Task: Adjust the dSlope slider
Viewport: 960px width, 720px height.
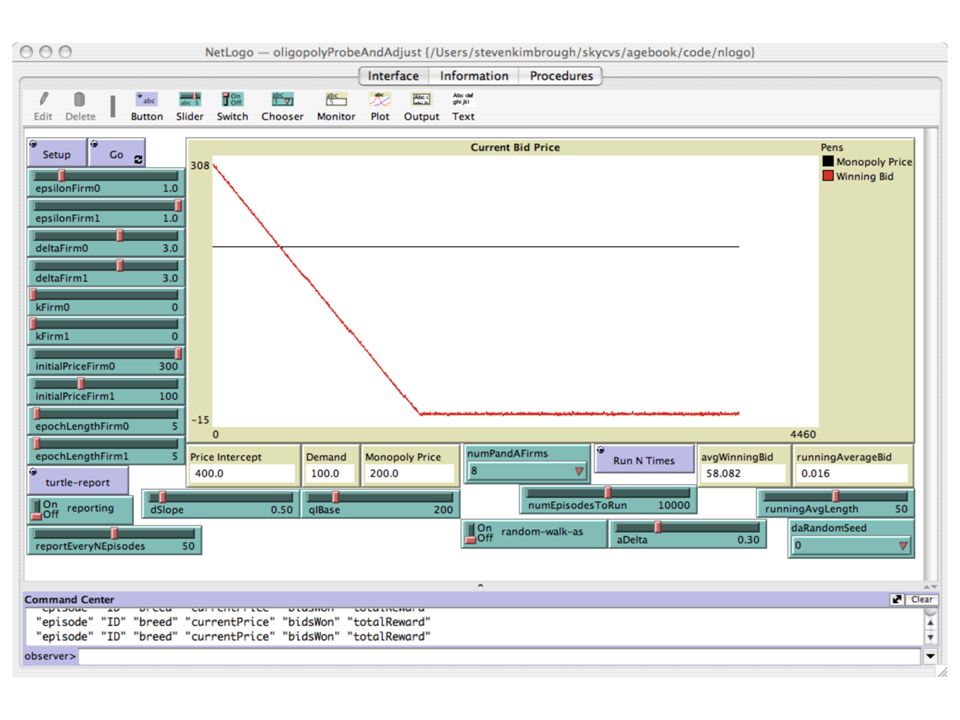Action: pos(221,504)
